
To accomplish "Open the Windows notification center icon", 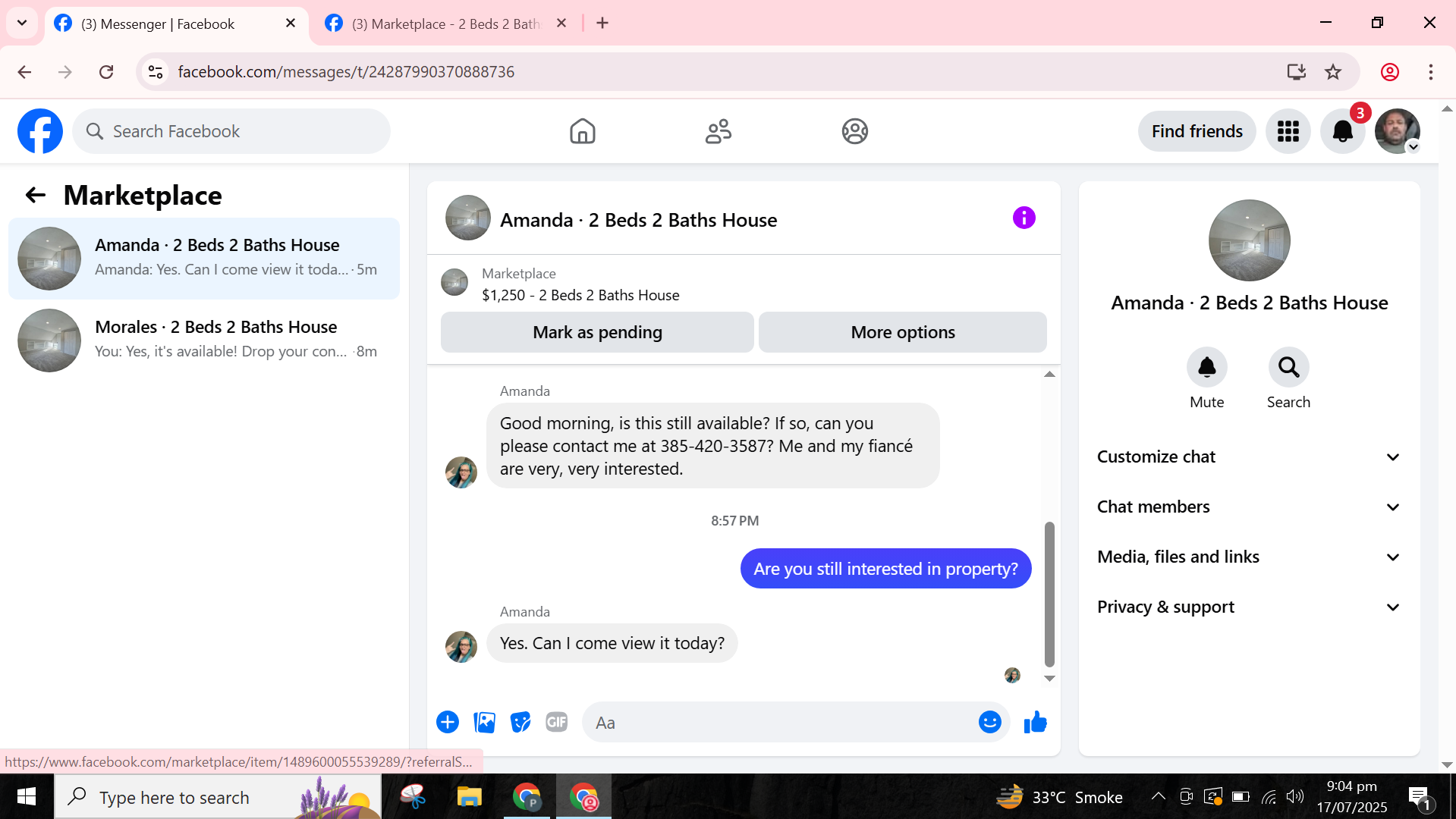I will 1419,797.
